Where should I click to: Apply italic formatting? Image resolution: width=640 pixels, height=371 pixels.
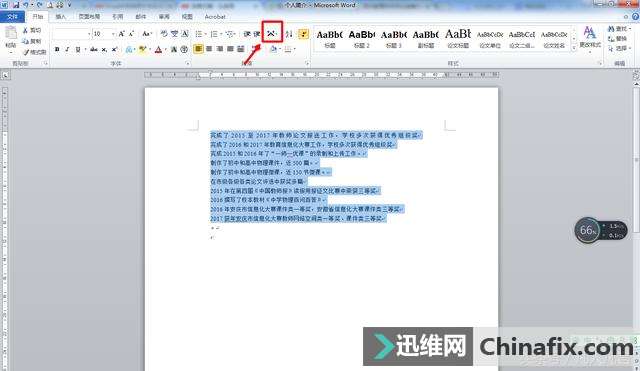[67, 49]
